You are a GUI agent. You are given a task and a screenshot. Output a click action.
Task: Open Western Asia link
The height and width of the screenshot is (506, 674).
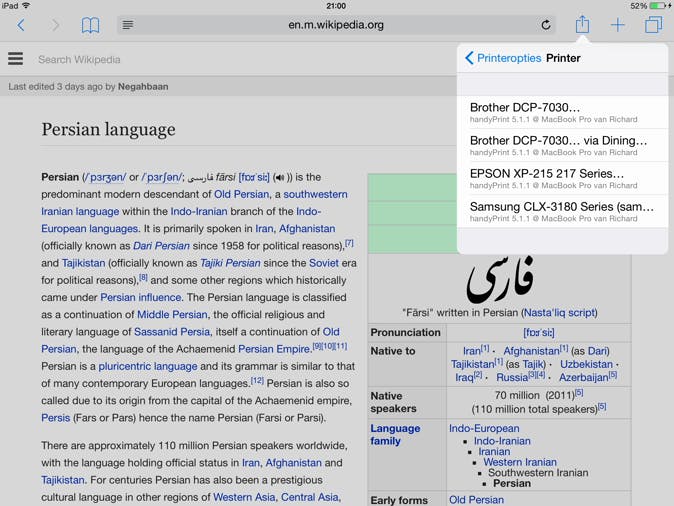[244, 497]
